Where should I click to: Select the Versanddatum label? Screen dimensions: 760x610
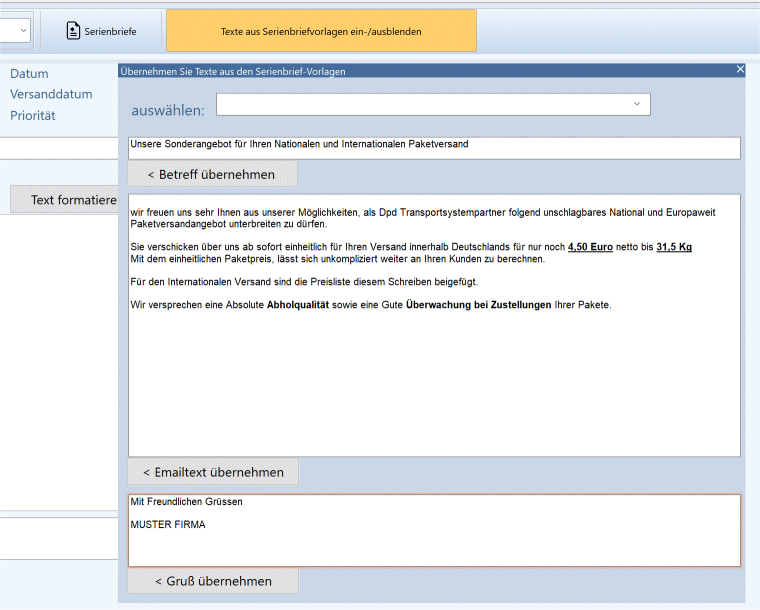point(51,94)
